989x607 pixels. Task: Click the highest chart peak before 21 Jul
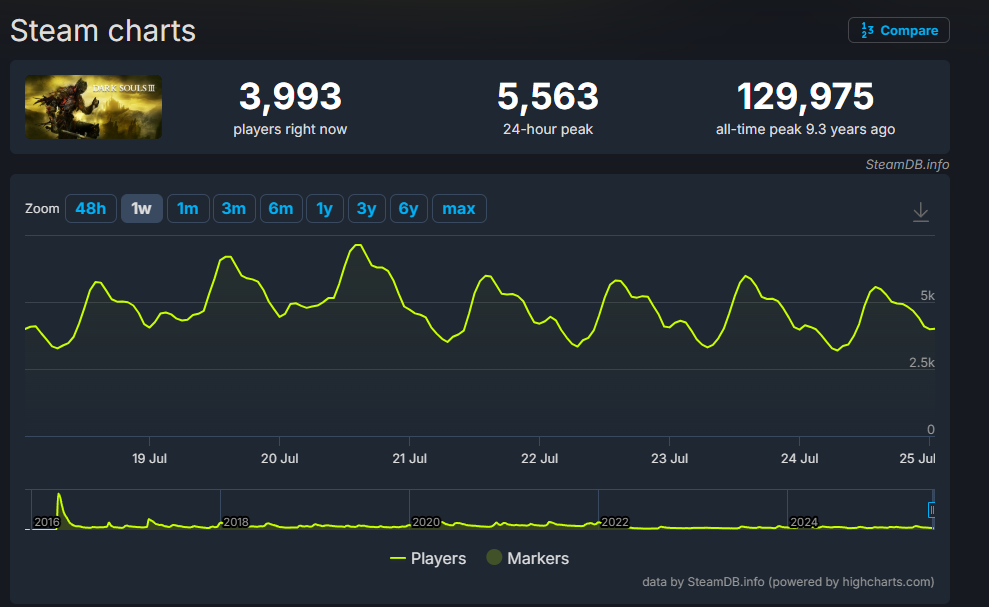point(358,246)
